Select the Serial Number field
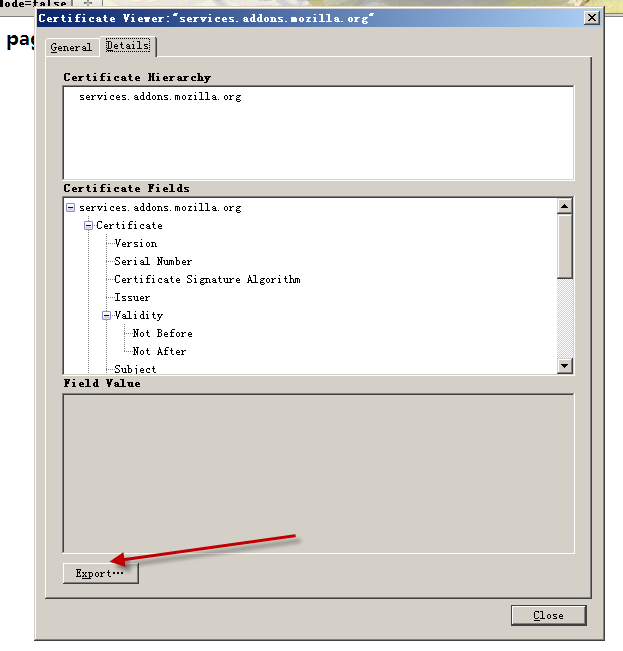This screenshot has height=651, width=623. [x=153, y=261]
